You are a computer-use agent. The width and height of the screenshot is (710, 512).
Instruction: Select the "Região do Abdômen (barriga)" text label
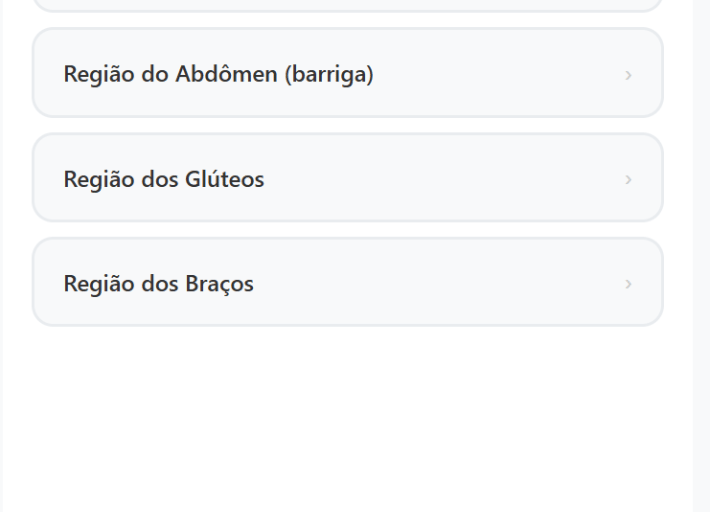pos(218,74)
